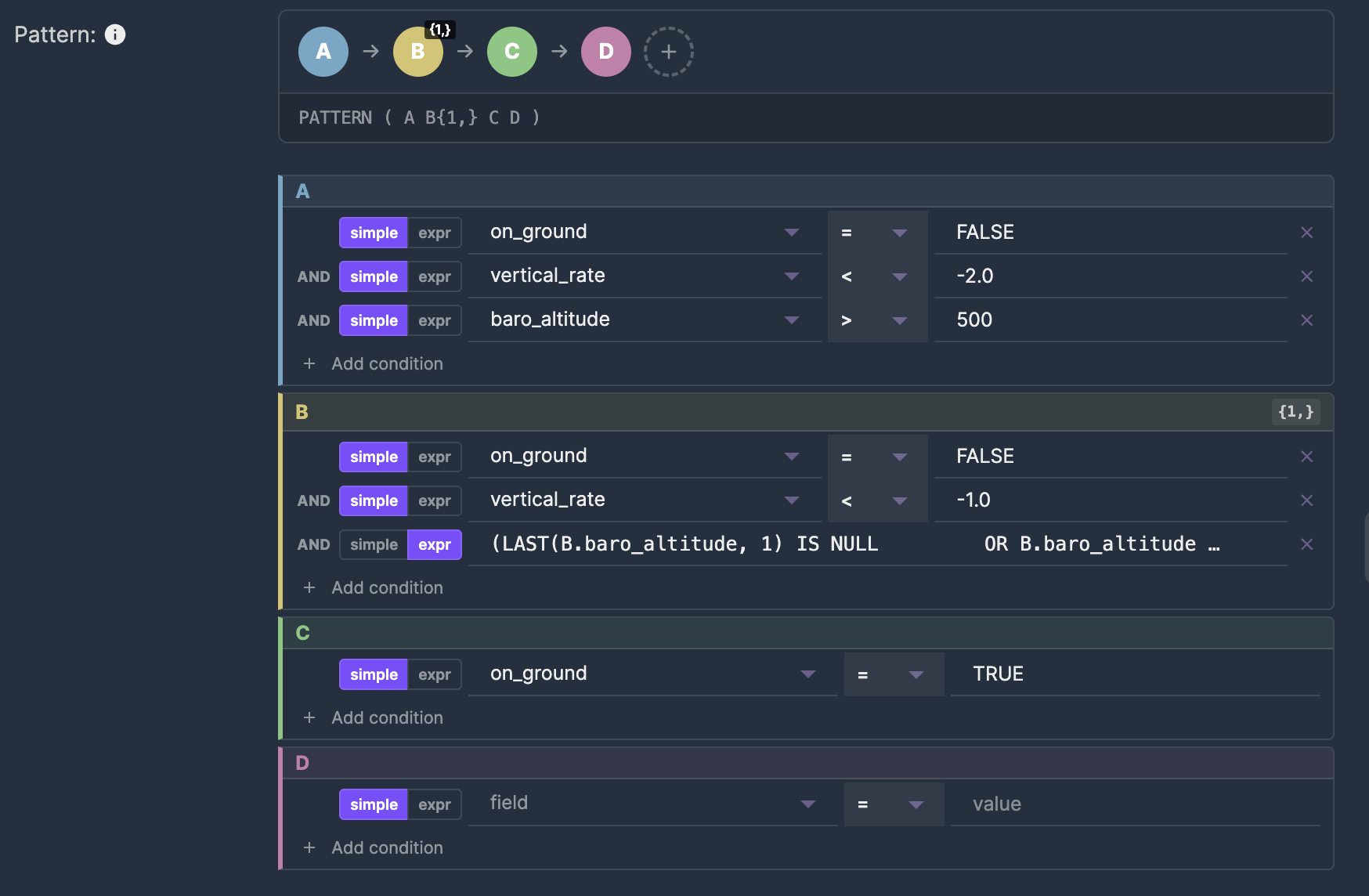Image resolution: width=1369 pixels, height=896 pixels.
Task: Open operator dropdown for A on_ground equals
Action: (x=878, y=233)
